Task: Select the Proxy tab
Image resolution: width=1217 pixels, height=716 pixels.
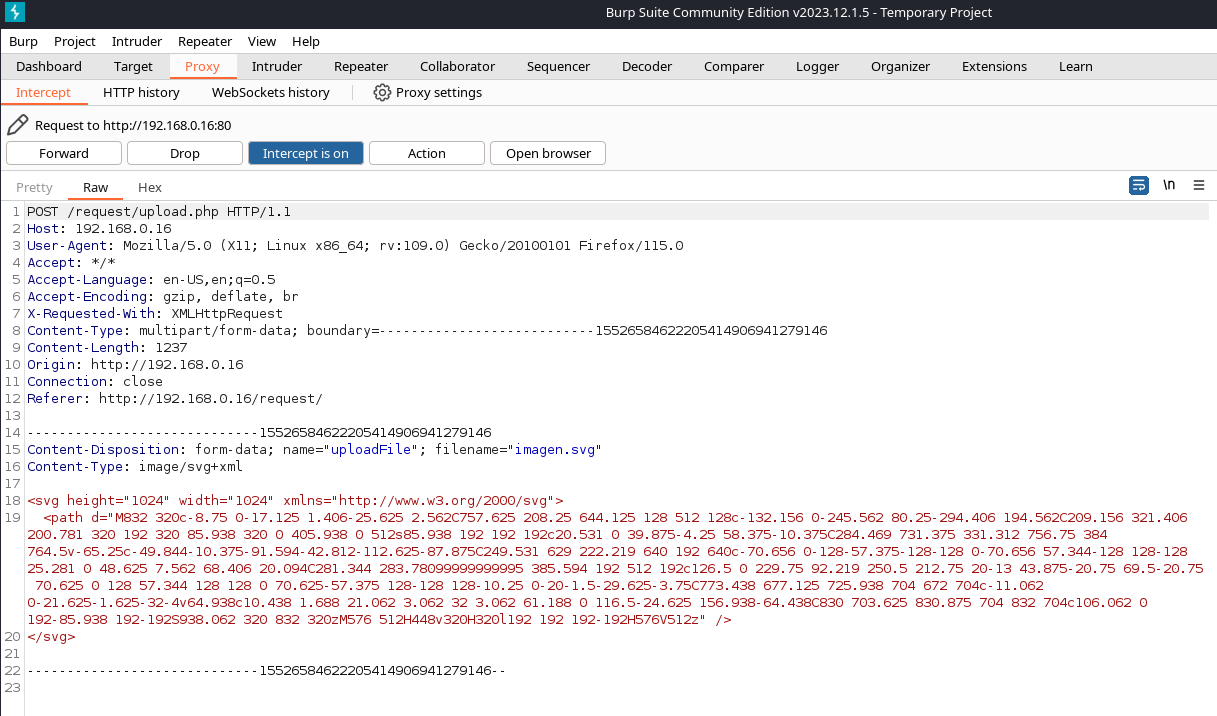Action: (202, 66)
